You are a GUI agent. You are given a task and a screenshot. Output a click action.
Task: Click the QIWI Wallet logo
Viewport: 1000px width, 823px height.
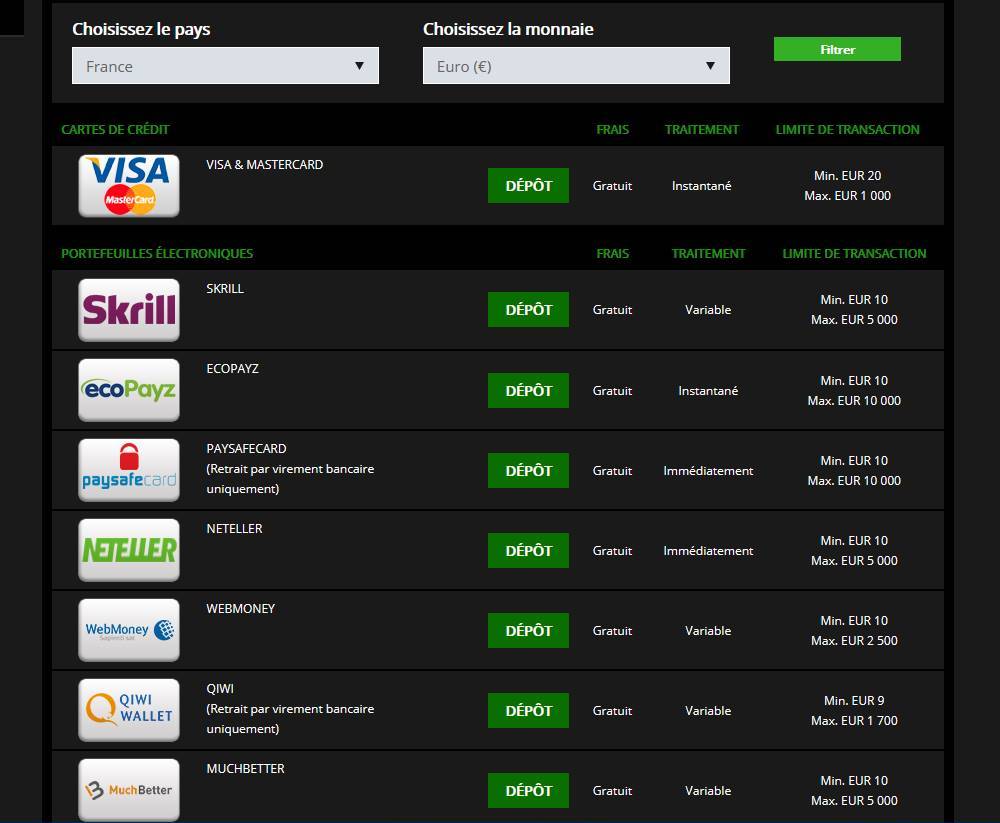click(129, 710)
